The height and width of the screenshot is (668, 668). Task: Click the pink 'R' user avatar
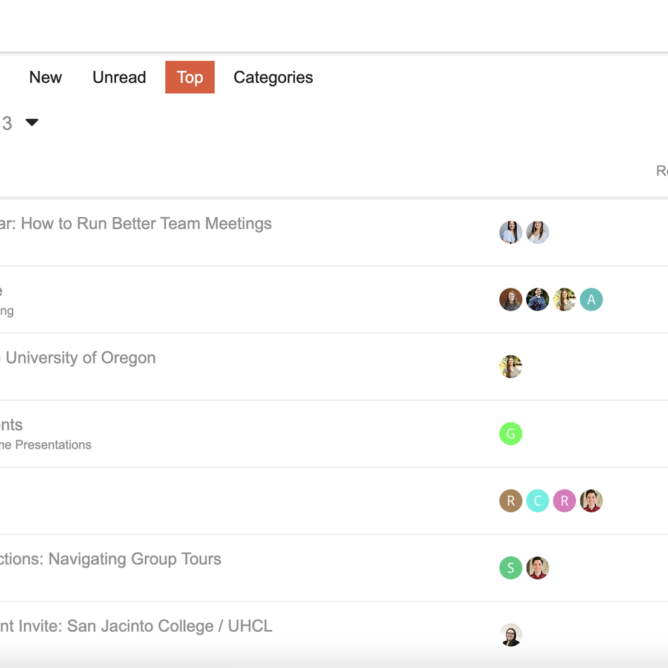pyautogui.click(x=564, y=501)
